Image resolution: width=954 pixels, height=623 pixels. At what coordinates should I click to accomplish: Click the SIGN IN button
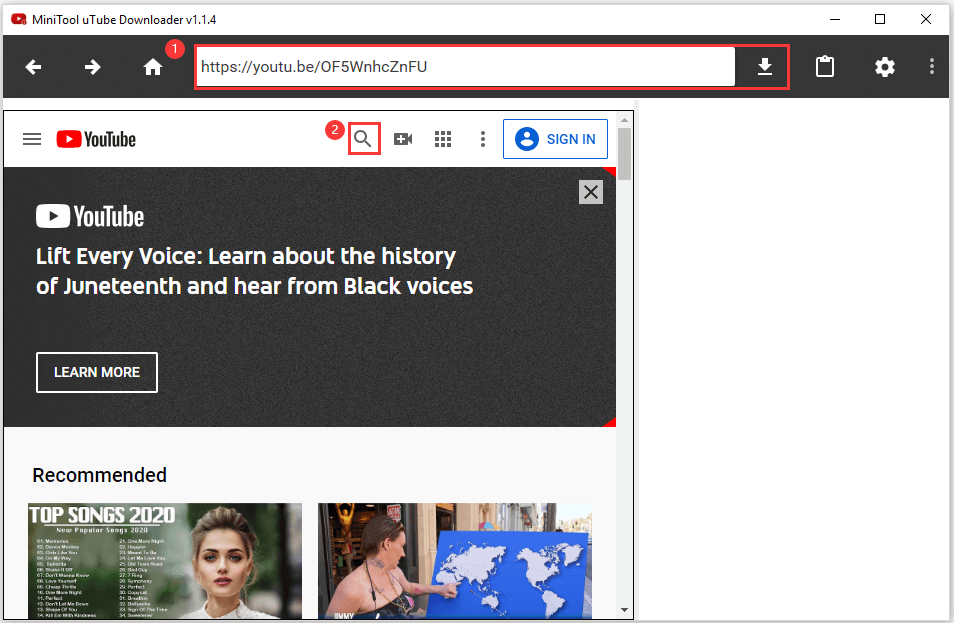tap(555, 139)
